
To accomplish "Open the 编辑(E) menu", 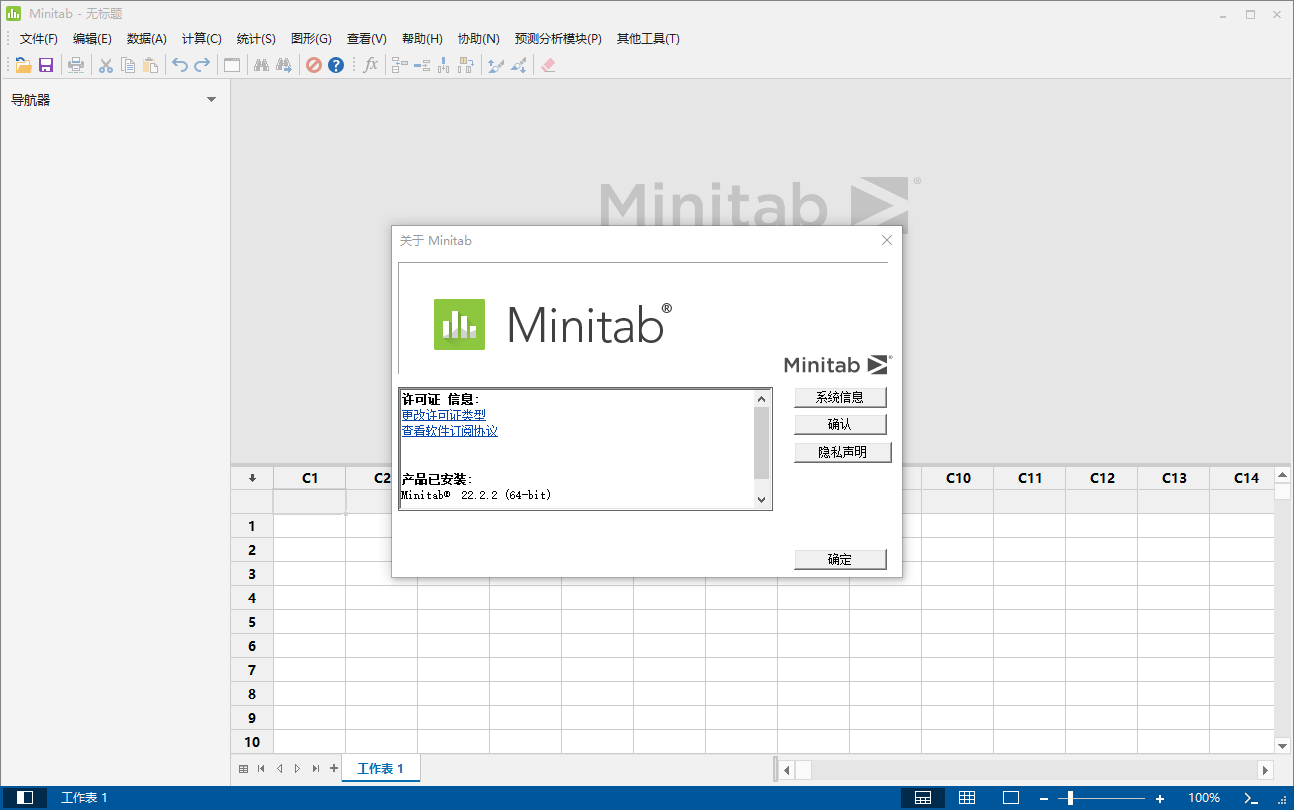I will click(92, 39).
